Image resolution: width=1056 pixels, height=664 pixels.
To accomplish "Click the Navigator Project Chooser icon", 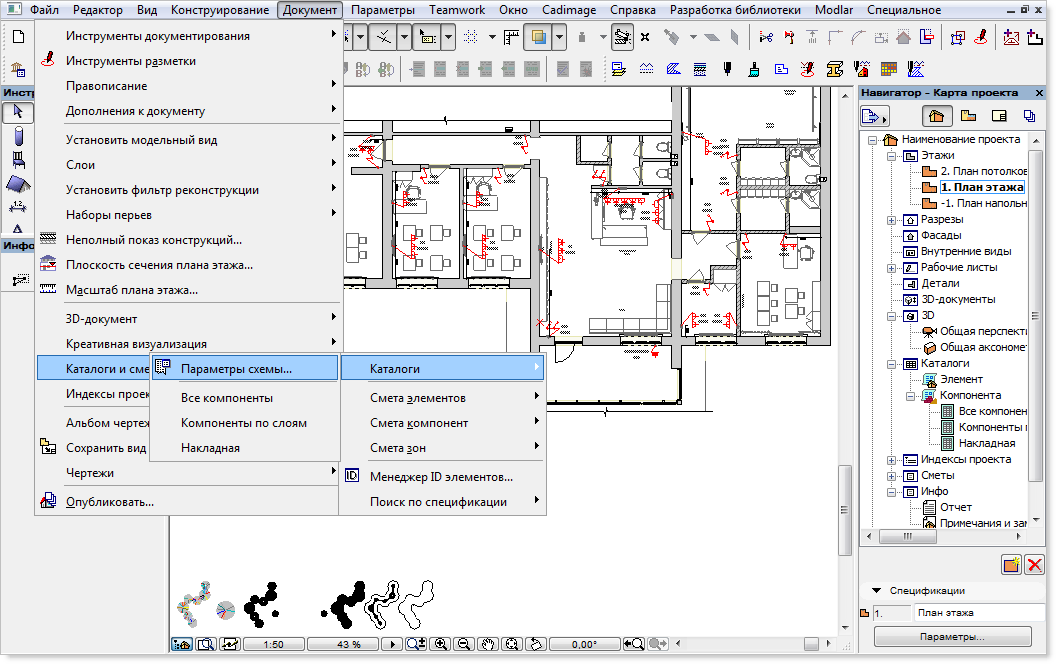I will click(x=874, y=117).
